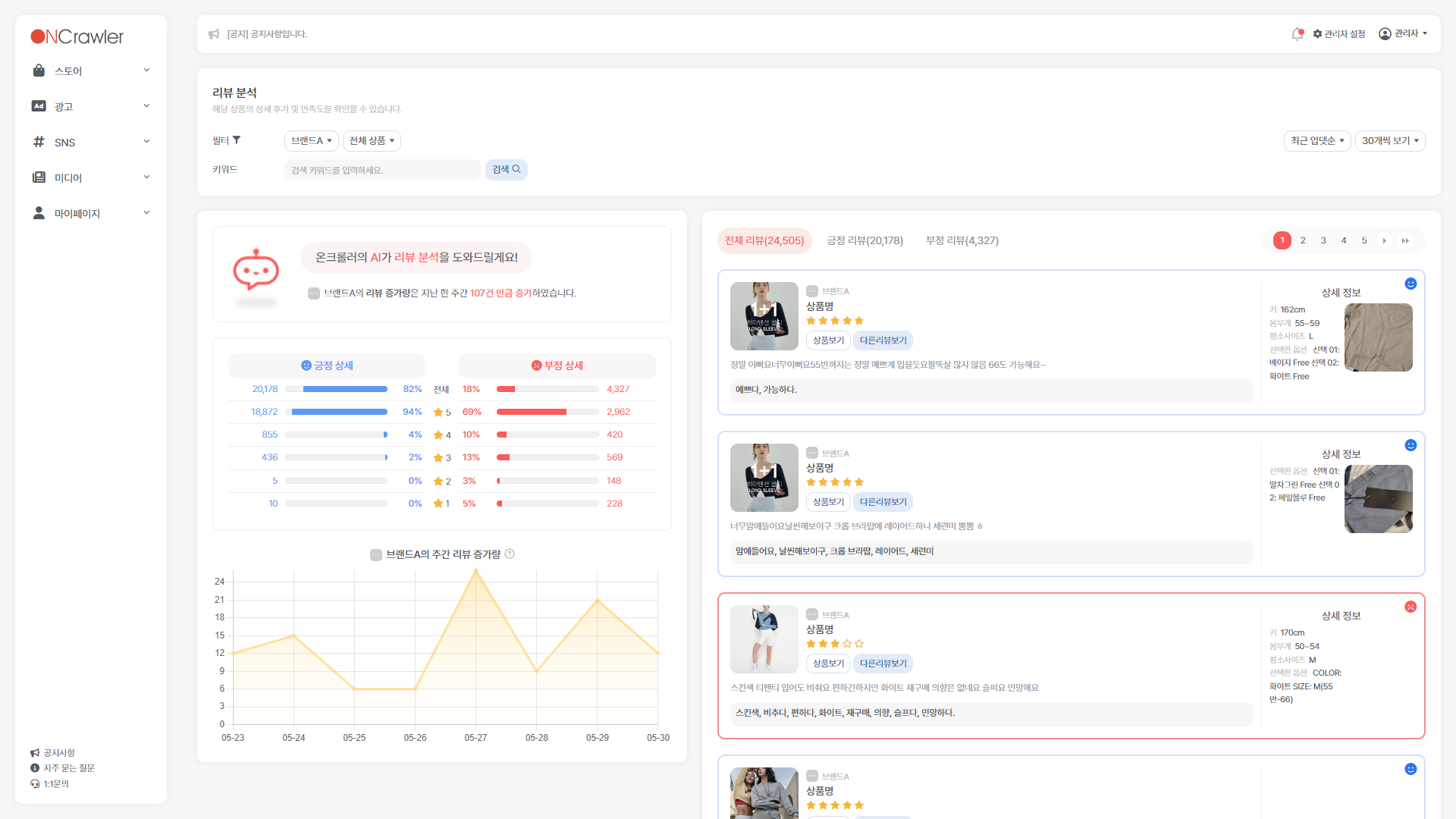Viewport: 1456px width, 819px height.
Task: Expand the SNS sidebar menu
Action: [x=91, y=142]
